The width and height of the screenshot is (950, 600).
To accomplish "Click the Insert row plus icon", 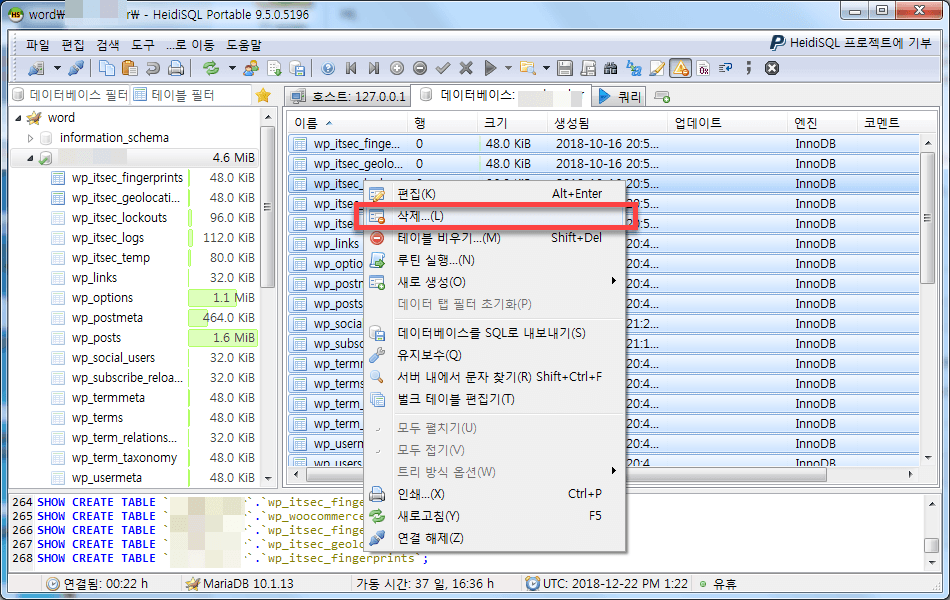I will (x=397, y=68).
